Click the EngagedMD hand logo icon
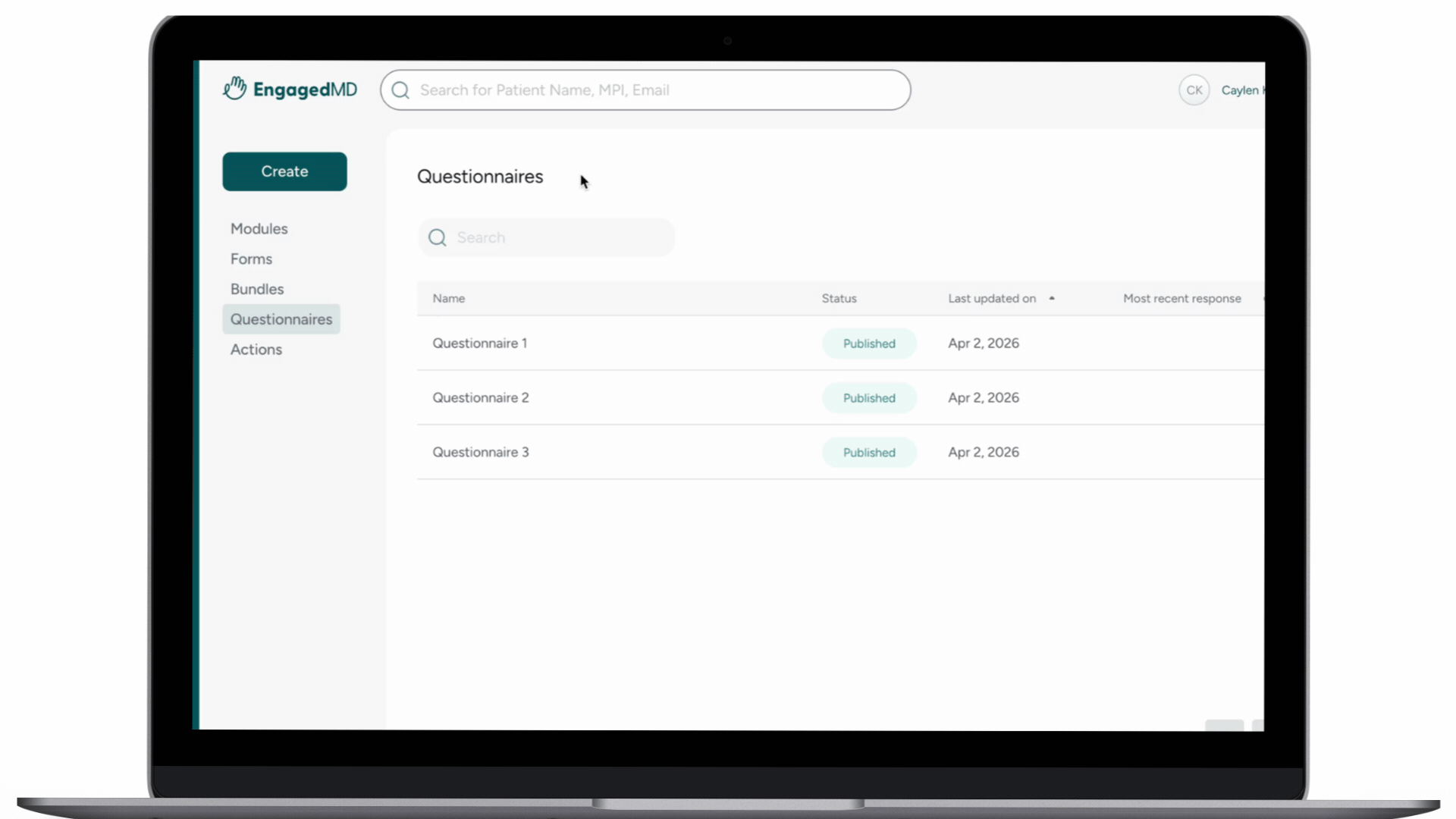The image size is (1456, 819). pyautogui.click(x=234, y=89)
